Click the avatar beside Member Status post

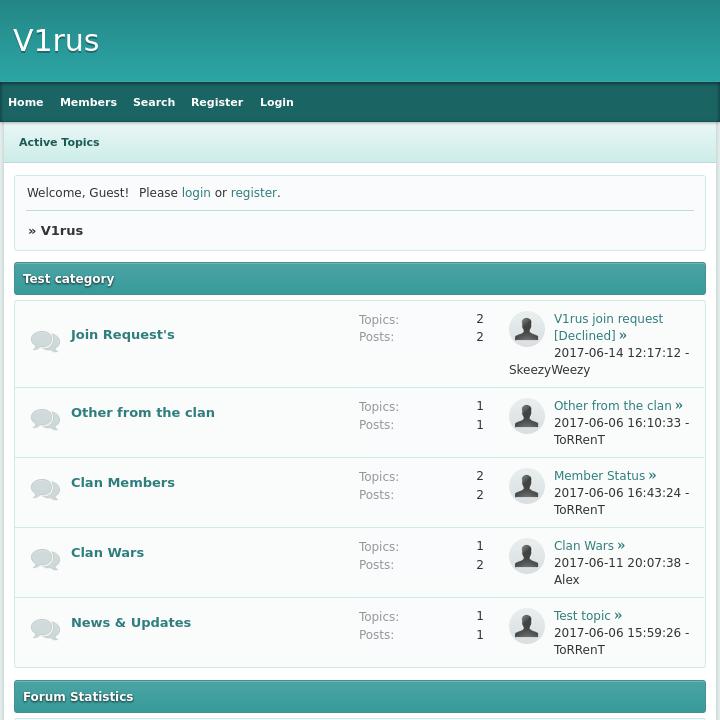click(527, 486)
